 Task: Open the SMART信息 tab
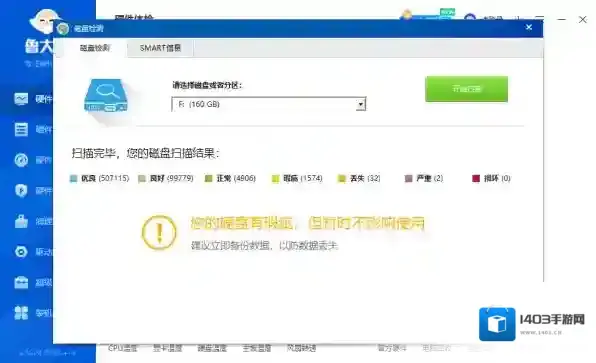(x=160, y=48)
